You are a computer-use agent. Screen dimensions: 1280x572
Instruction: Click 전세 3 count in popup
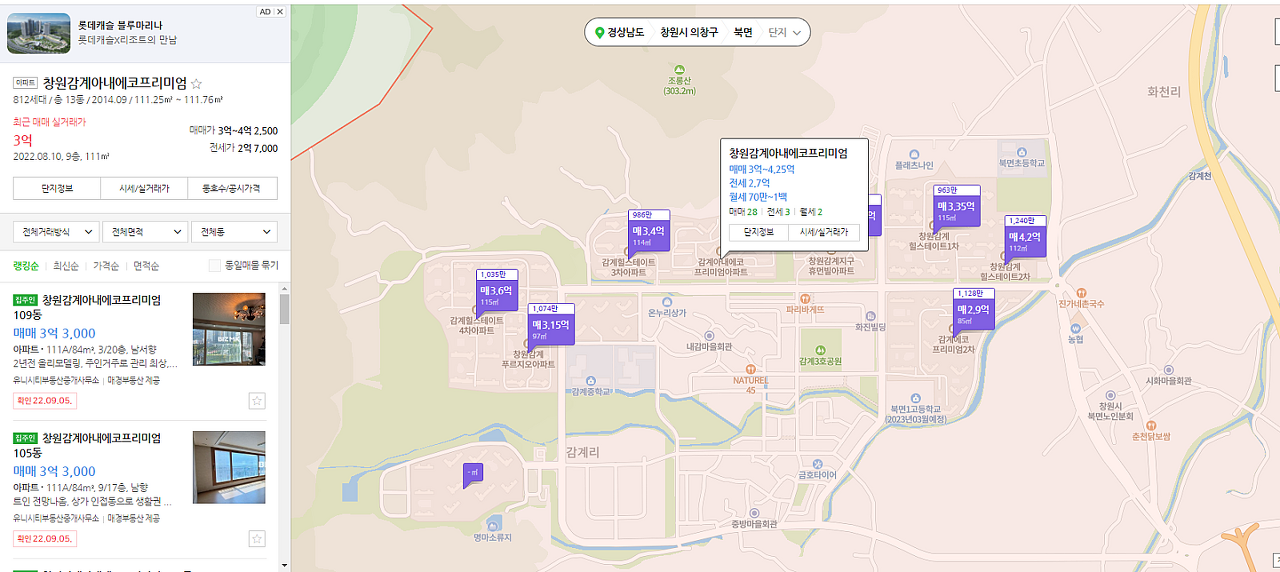pyautogui.click(x=778, y=212)
